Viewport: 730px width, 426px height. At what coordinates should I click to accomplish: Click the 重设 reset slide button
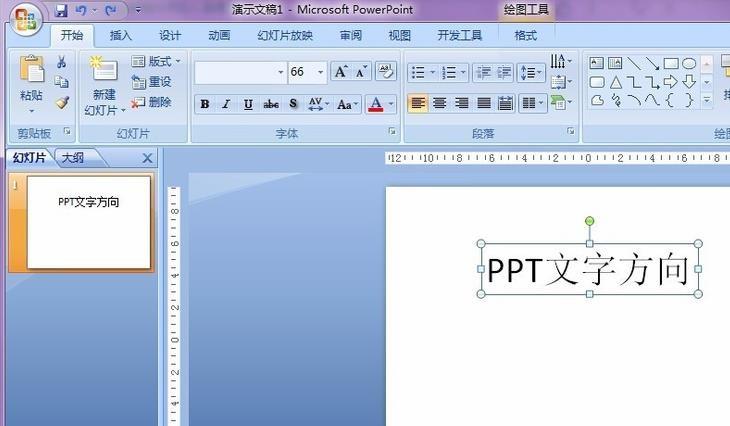[152, 82]
